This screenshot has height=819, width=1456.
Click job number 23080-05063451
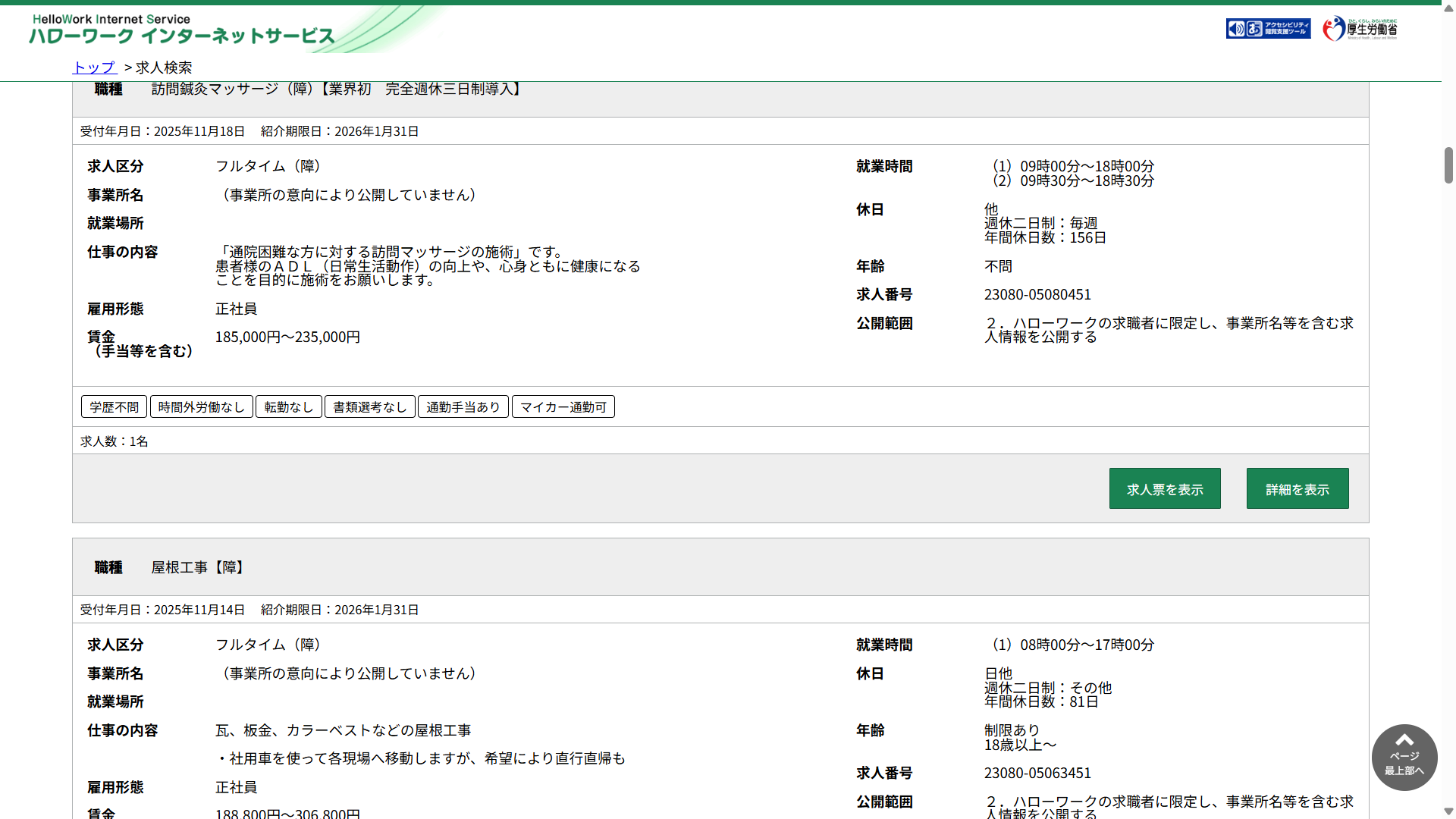(x=1037, y=773)
